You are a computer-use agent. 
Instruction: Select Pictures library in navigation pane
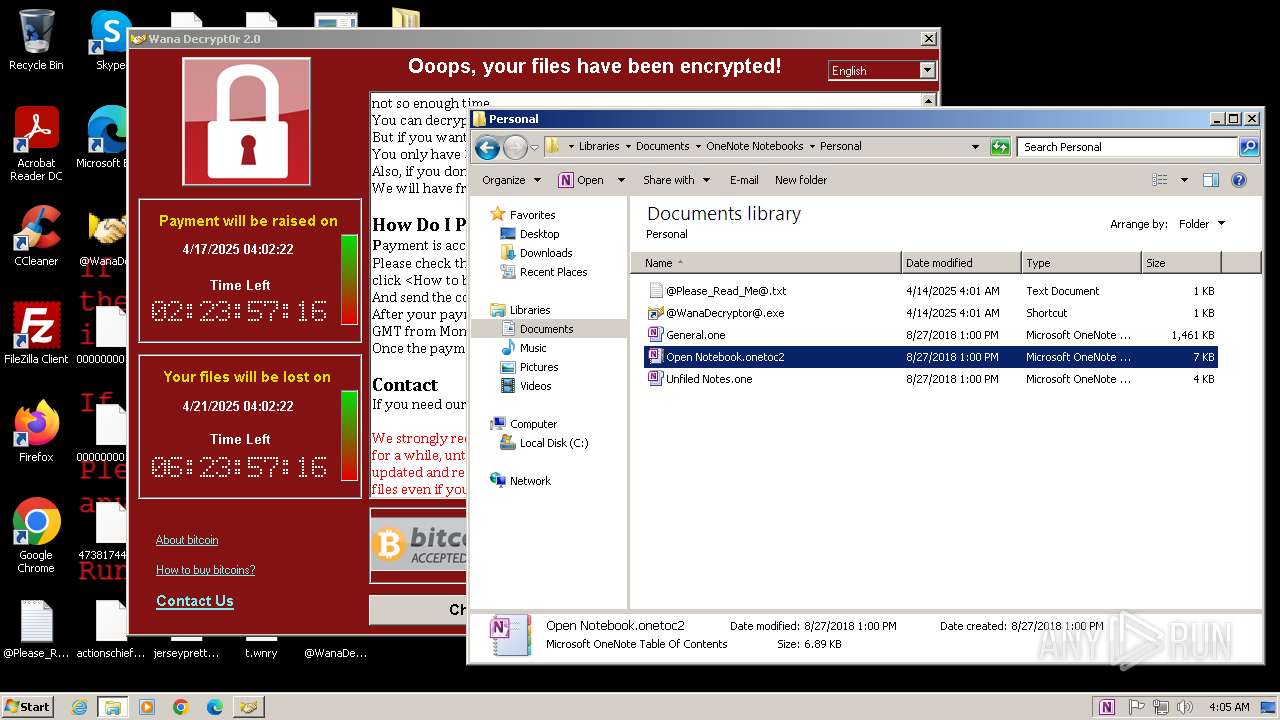539,367
